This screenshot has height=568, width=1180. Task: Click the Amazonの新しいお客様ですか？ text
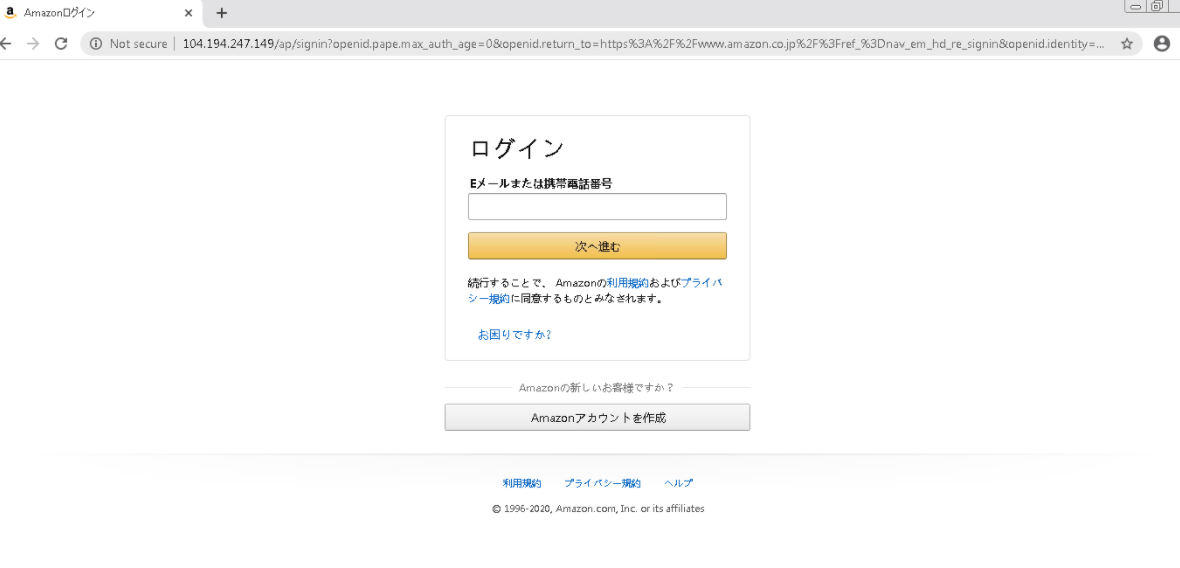[596, 387]
